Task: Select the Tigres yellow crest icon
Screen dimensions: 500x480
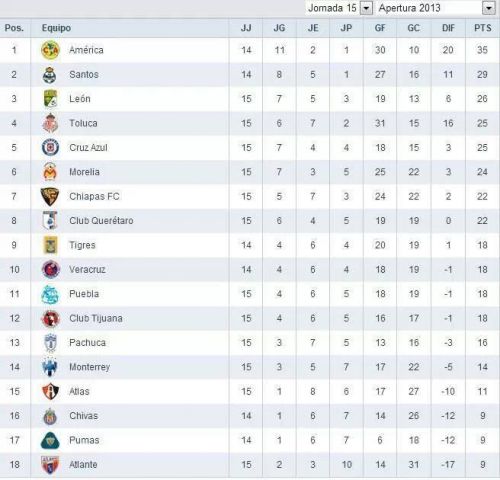Action: [x=51, y=245]
